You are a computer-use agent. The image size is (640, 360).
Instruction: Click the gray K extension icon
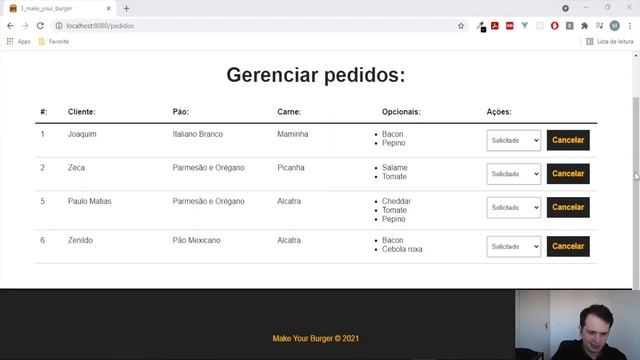(x=569, y=26)
